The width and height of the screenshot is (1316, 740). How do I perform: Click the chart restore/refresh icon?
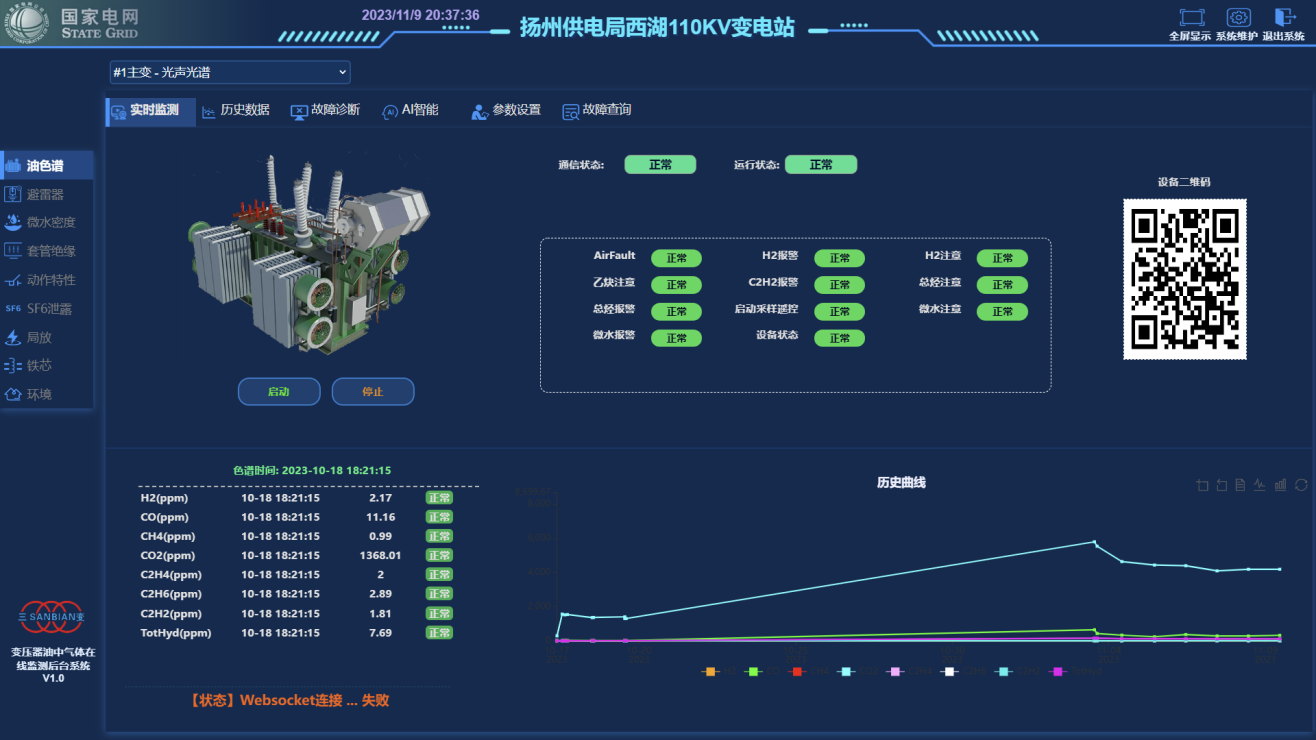[1300, 485]
